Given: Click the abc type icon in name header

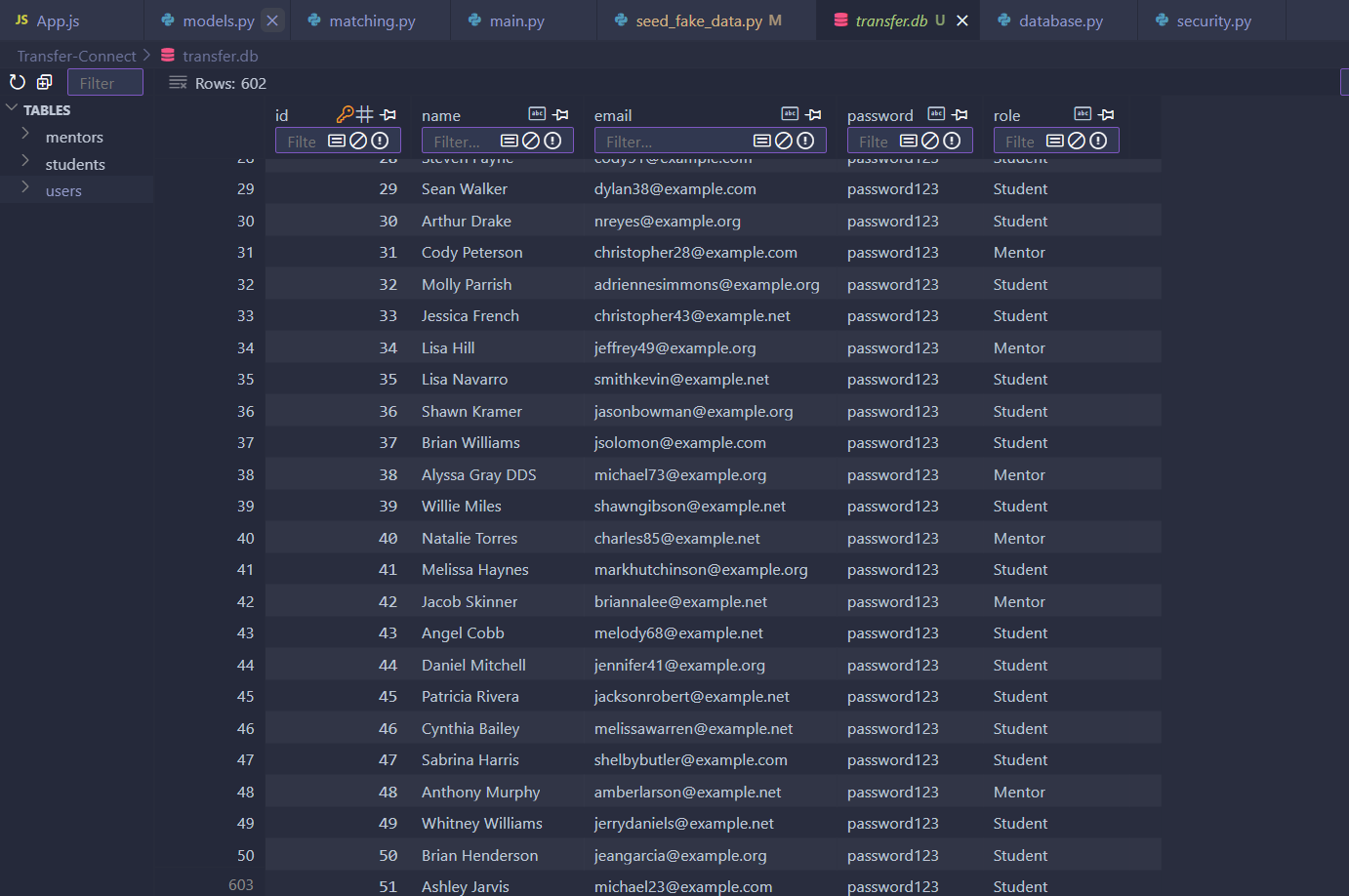Looking at the screenshot, I should [x=537, y=114].
